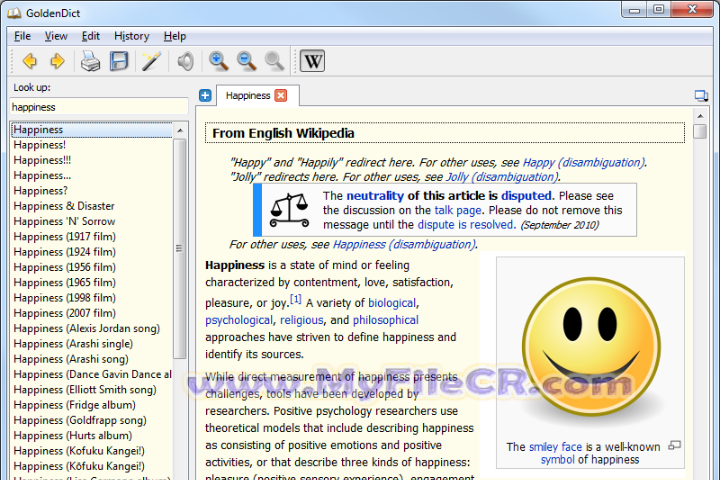
Task: Select Happiness (1924 film) entry
Action: 92,252
